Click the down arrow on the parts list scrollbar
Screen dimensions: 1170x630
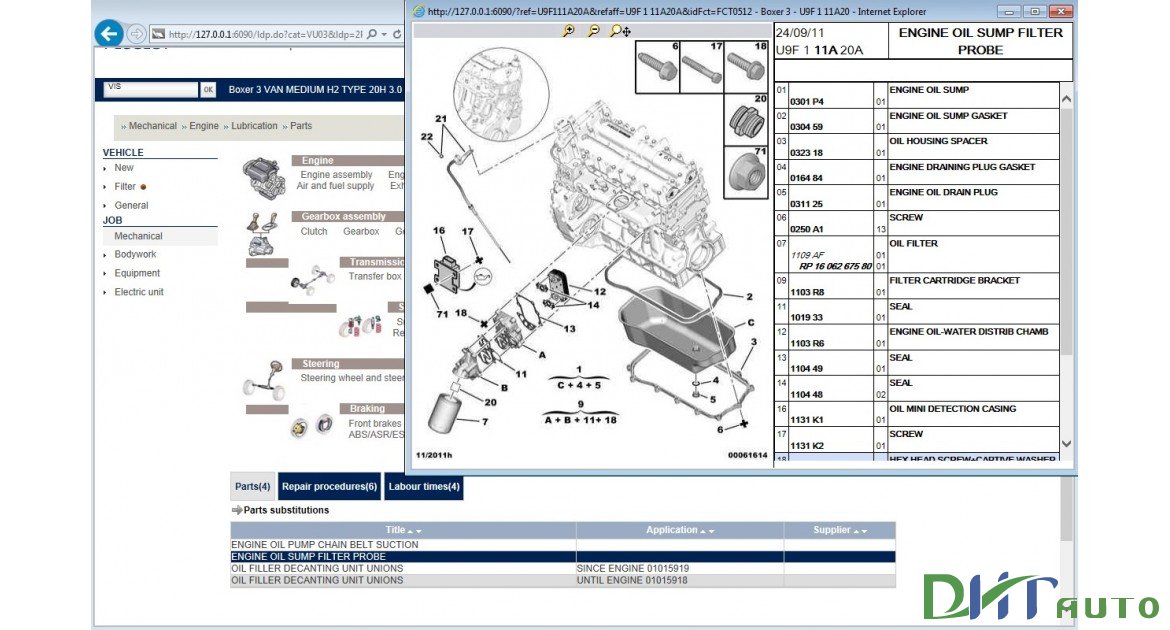pyautogui.click(x=1066, y=441)
